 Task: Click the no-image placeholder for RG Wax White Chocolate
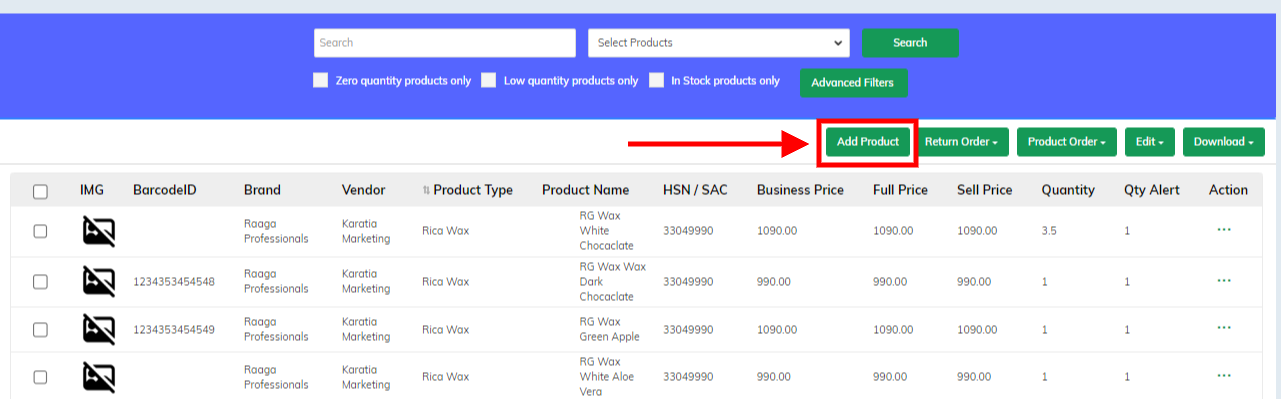tap(98, 233)
